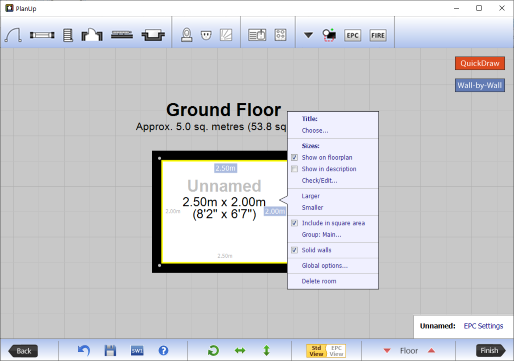This screenshot has width=514, height=361.
Task: Click the Save floppy disk icon
Action: pos(110,351)
